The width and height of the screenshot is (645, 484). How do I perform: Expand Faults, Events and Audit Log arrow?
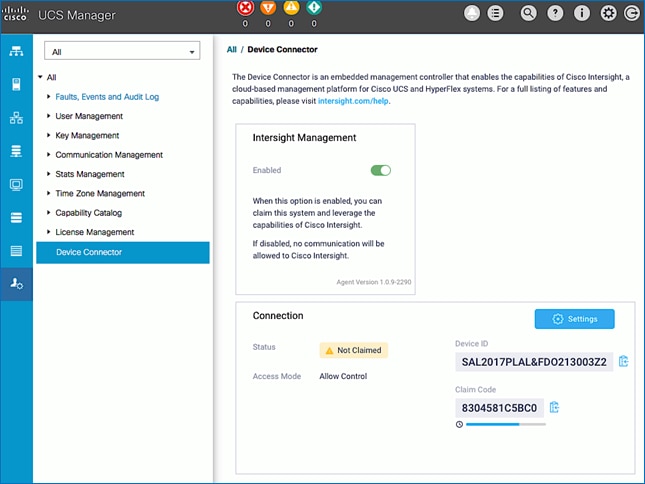tap(49, 97)
